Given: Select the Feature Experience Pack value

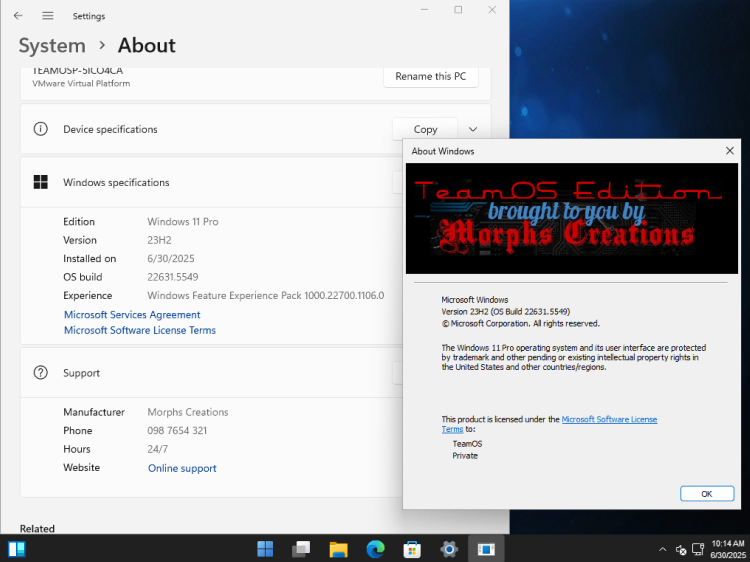Looking at the screenshot, I should [265, 296].
